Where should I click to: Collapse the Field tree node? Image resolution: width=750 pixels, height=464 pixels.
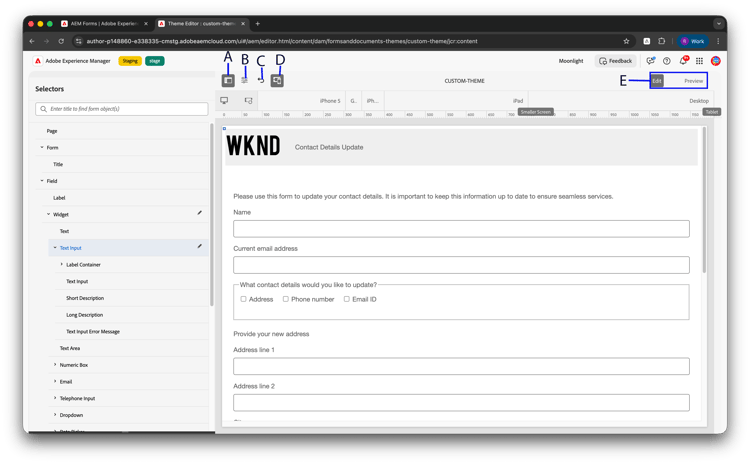[42, 181]
